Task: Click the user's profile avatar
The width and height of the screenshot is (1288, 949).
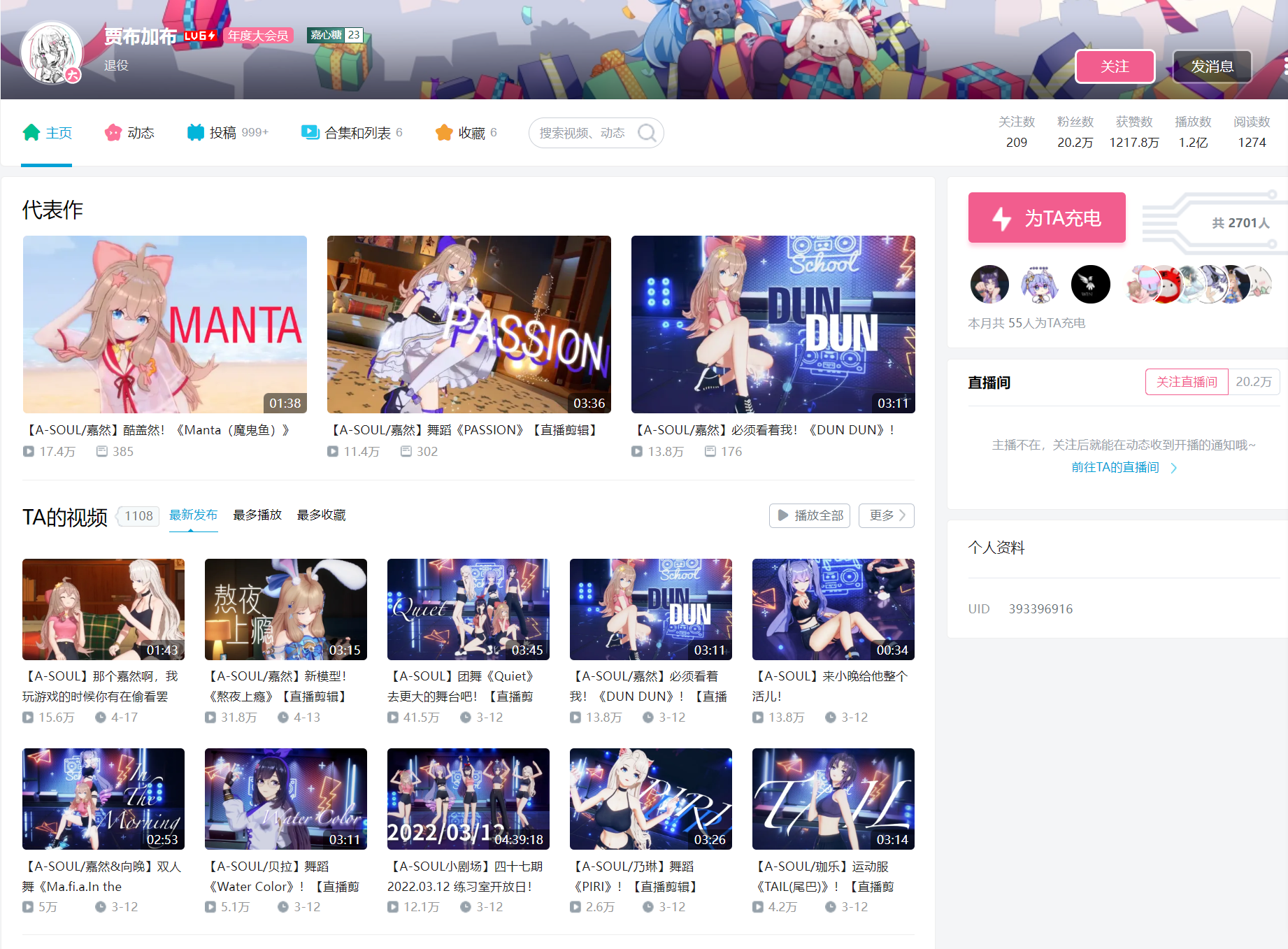Action: [x=52, y=53]
